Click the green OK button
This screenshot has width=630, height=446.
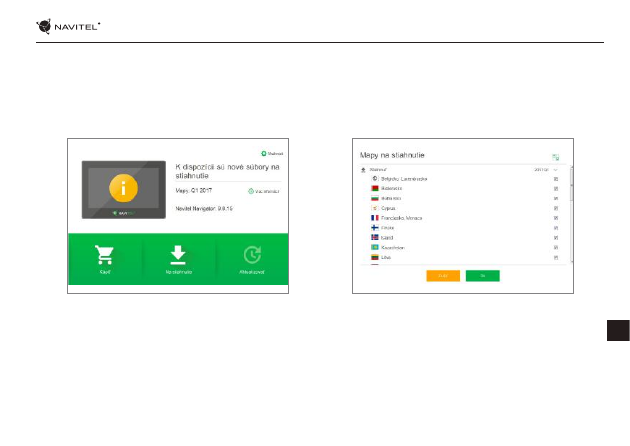coord(483,276)
